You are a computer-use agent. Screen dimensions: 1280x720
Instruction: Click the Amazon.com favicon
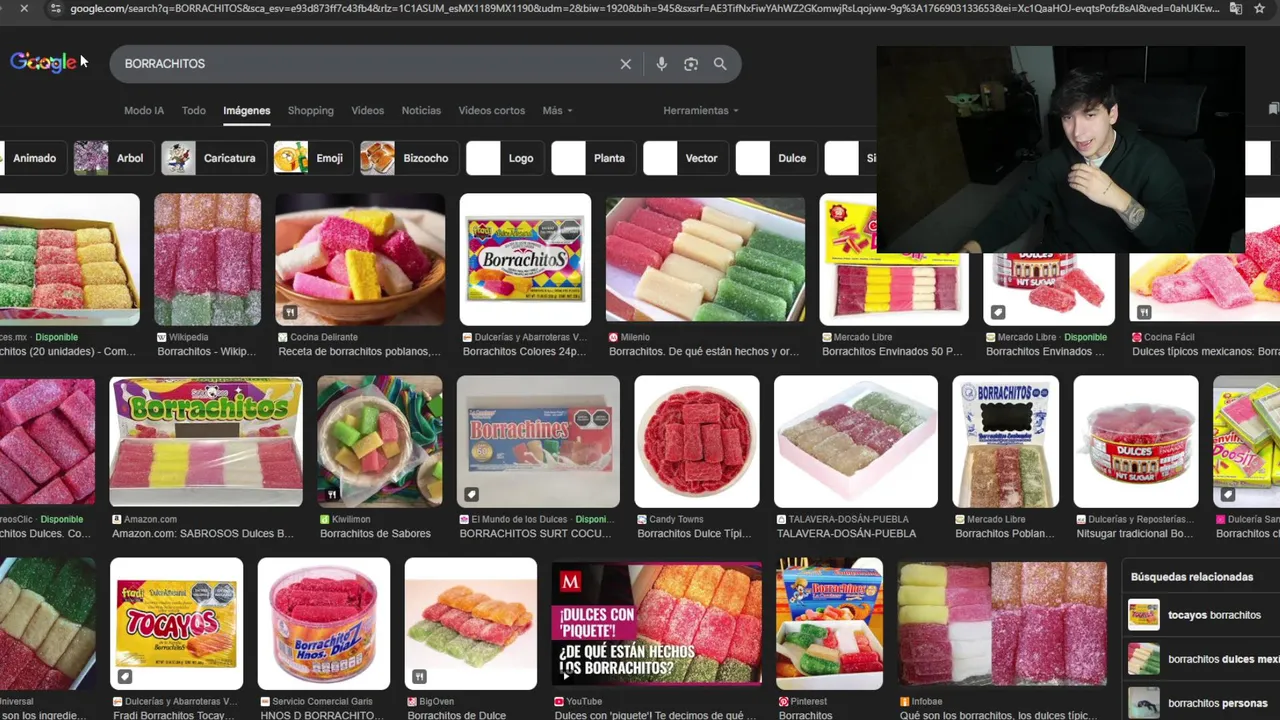[x=117, y=519]
